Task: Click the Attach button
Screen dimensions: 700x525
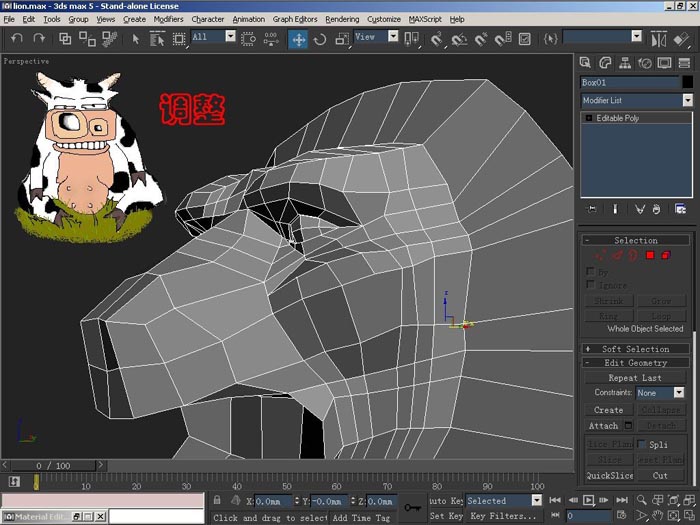Action: coord(604,426)
